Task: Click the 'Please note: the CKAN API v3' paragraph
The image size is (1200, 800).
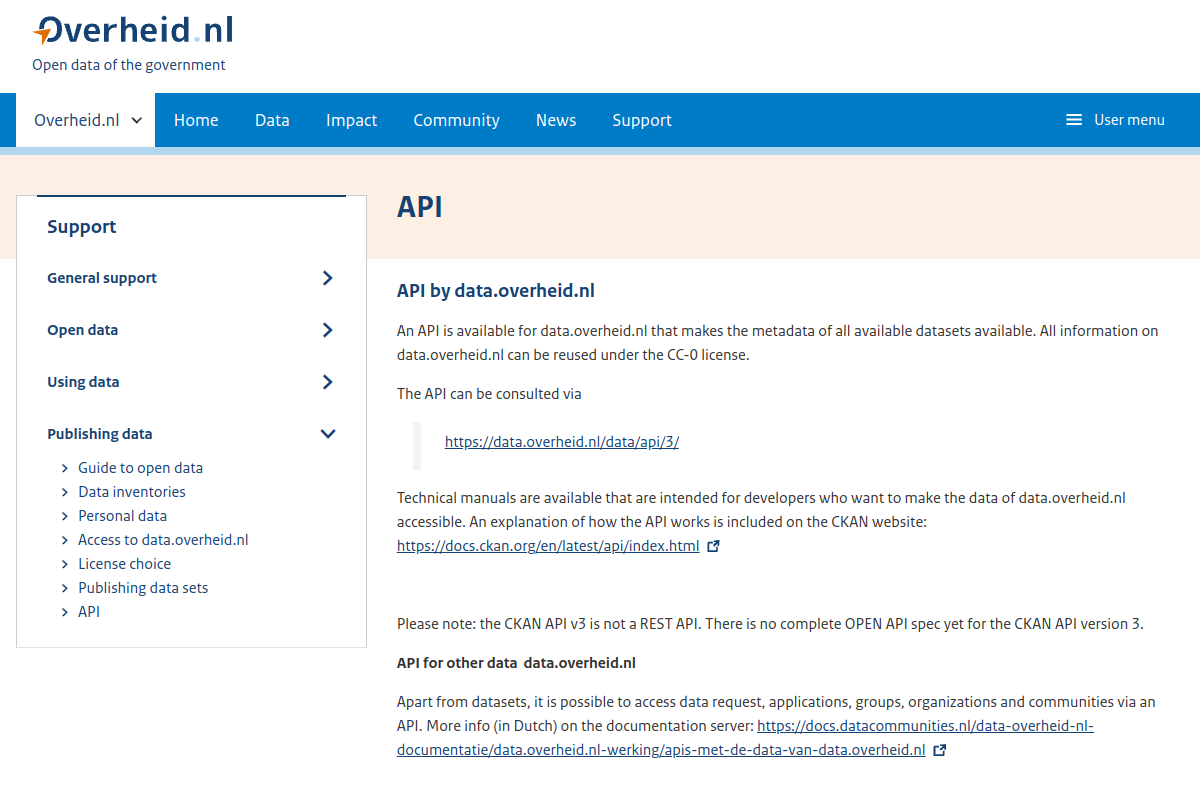Action: [770, 624]
